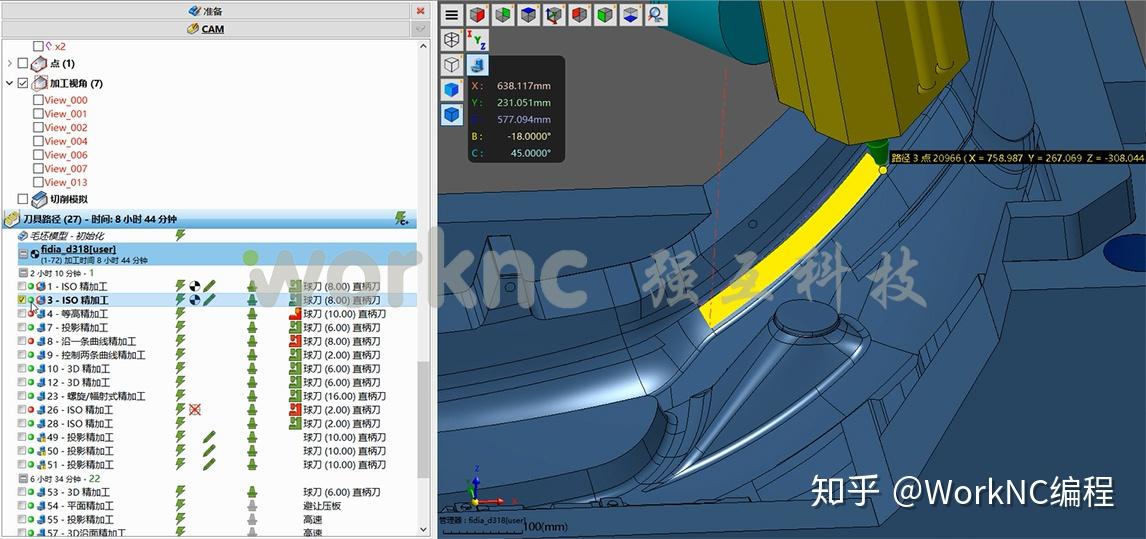
Task: Uncheck the 3 - ISO 精加工 checkbox
Action: point(22,300)
